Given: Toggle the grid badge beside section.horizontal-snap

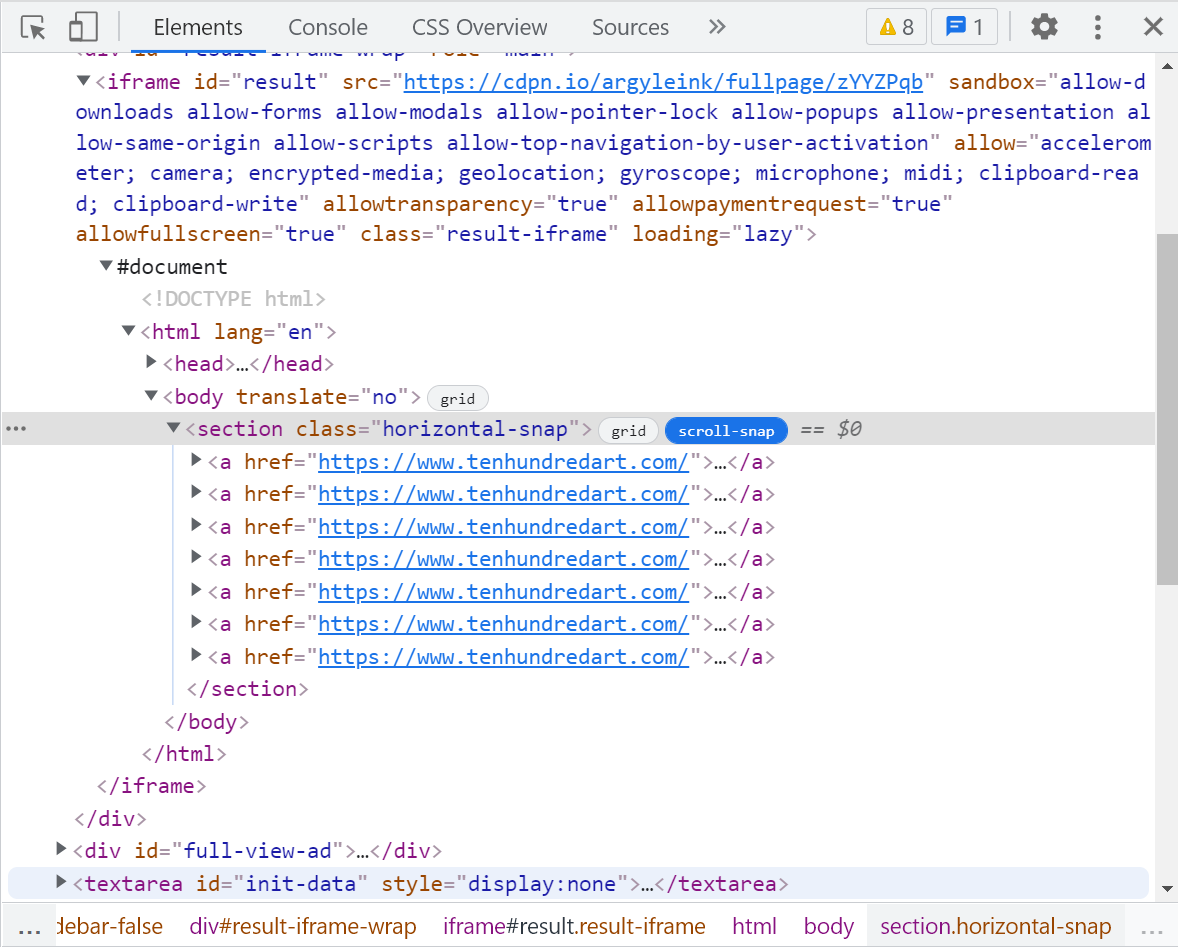Looking at the screenshot, I should coord(628,430).
